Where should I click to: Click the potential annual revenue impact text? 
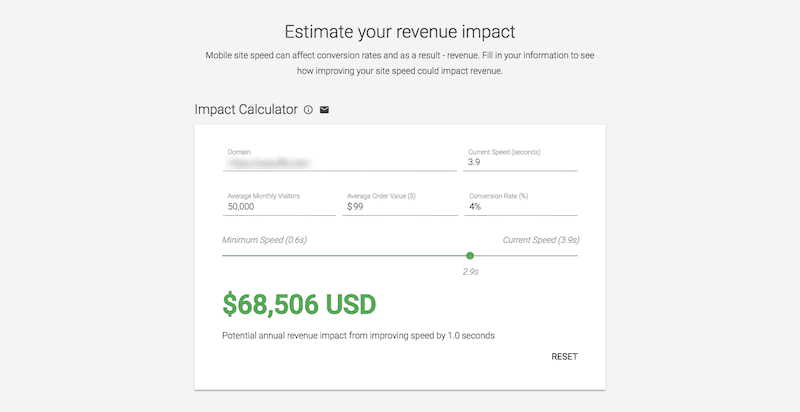pyautogui.click(x=358, y=336)
